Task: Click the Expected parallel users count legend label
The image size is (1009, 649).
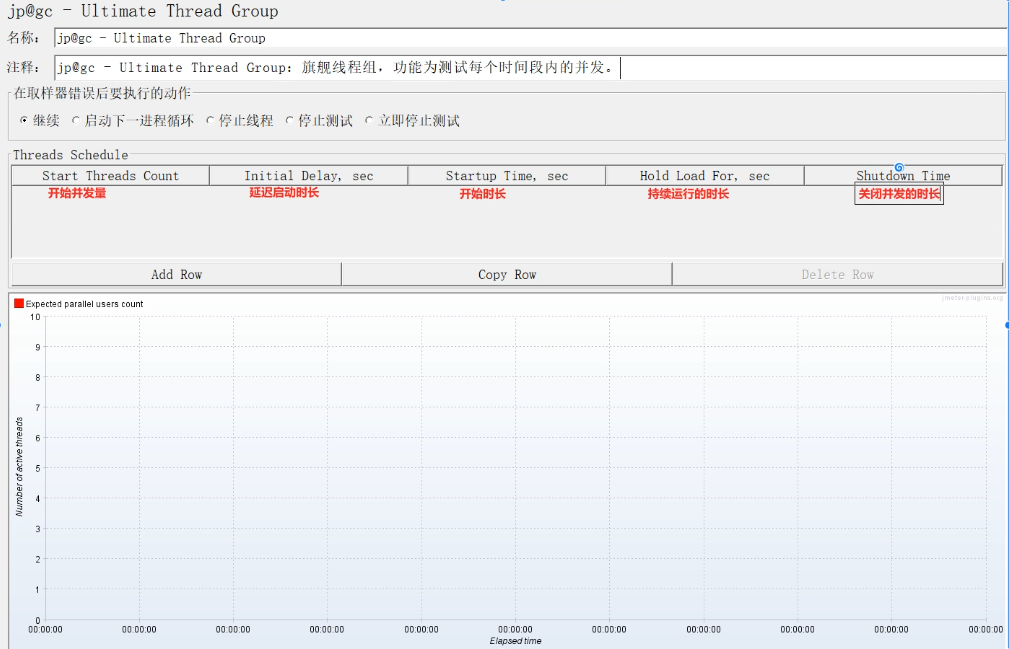Action: [x=84, y=304]
